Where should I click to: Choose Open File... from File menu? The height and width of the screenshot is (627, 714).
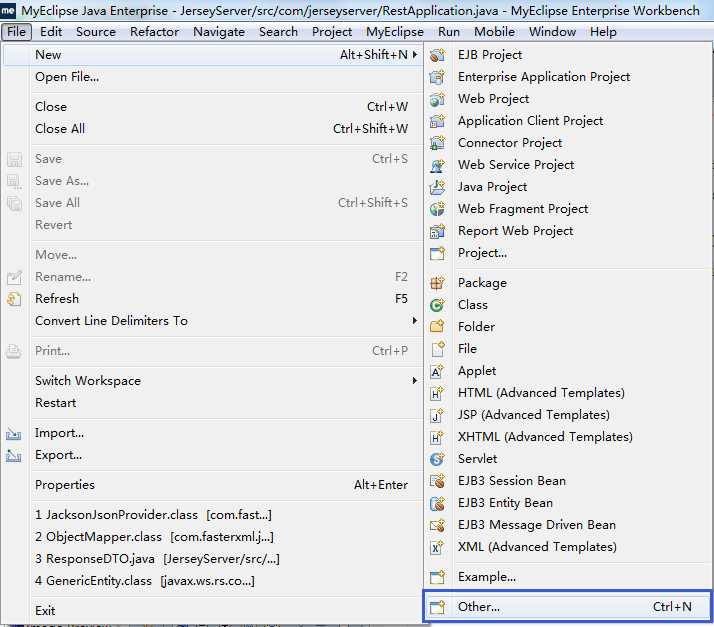pyautogui.click(x=214, y=77)
